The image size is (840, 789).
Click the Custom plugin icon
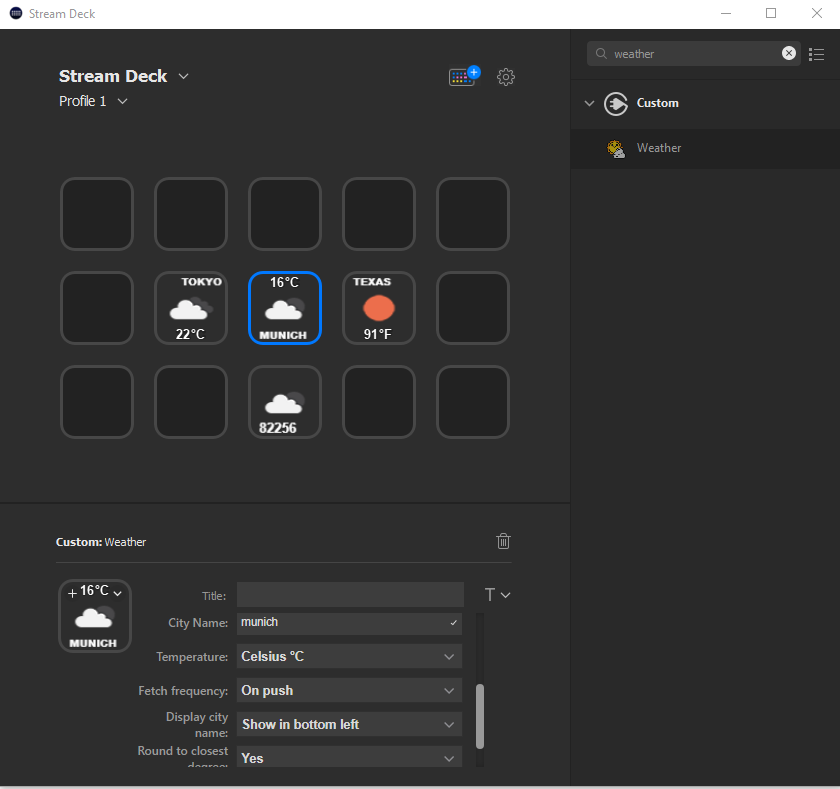615,103
